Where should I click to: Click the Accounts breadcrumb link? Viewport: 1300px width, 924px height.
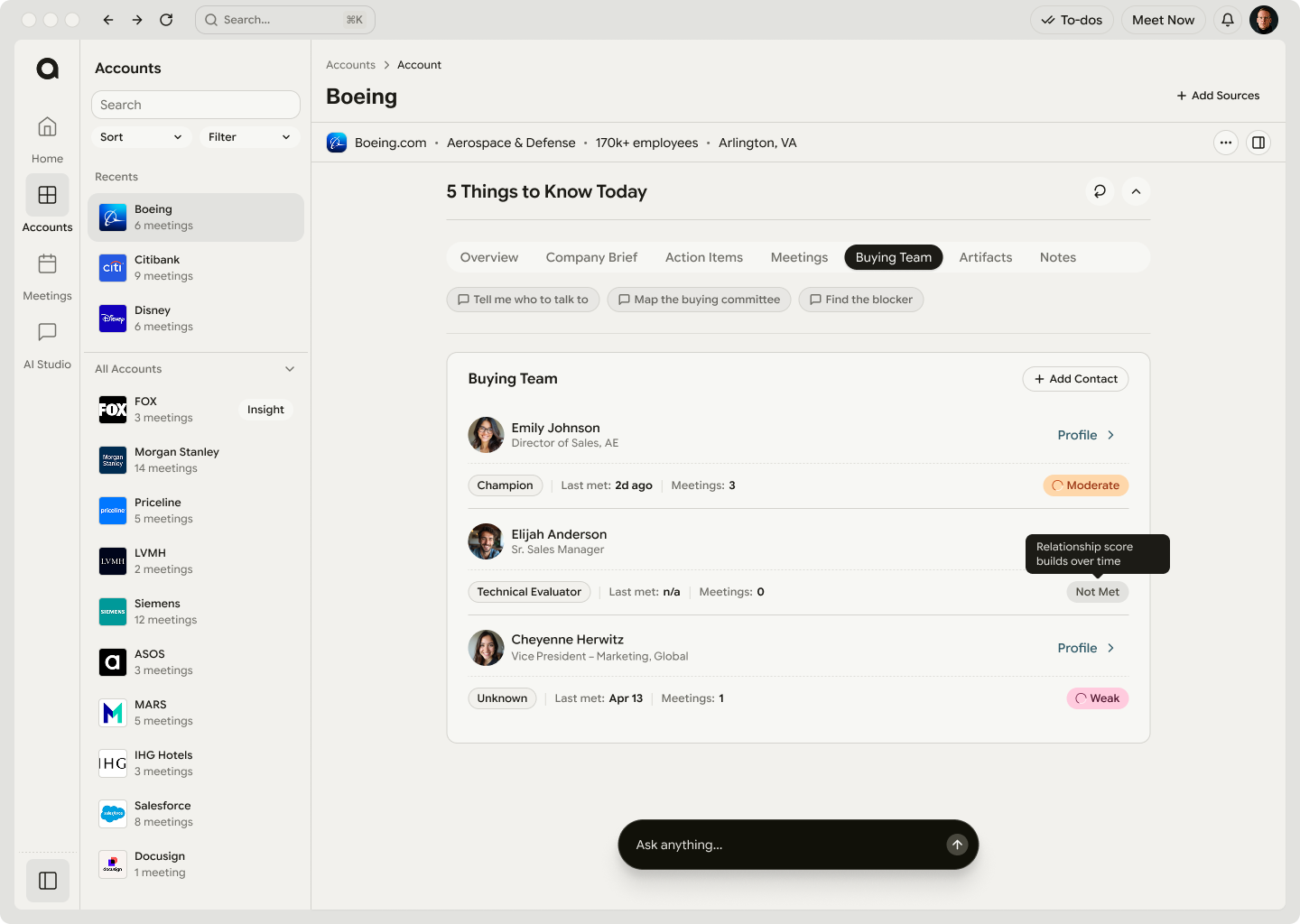pos(350,65)
